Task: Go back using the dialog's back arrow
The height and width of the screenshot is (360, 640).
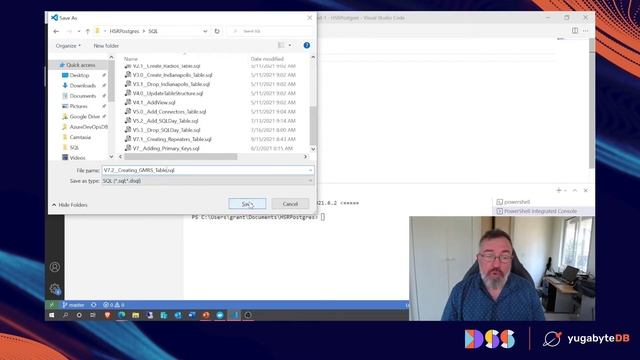Action: coord(56,31)
